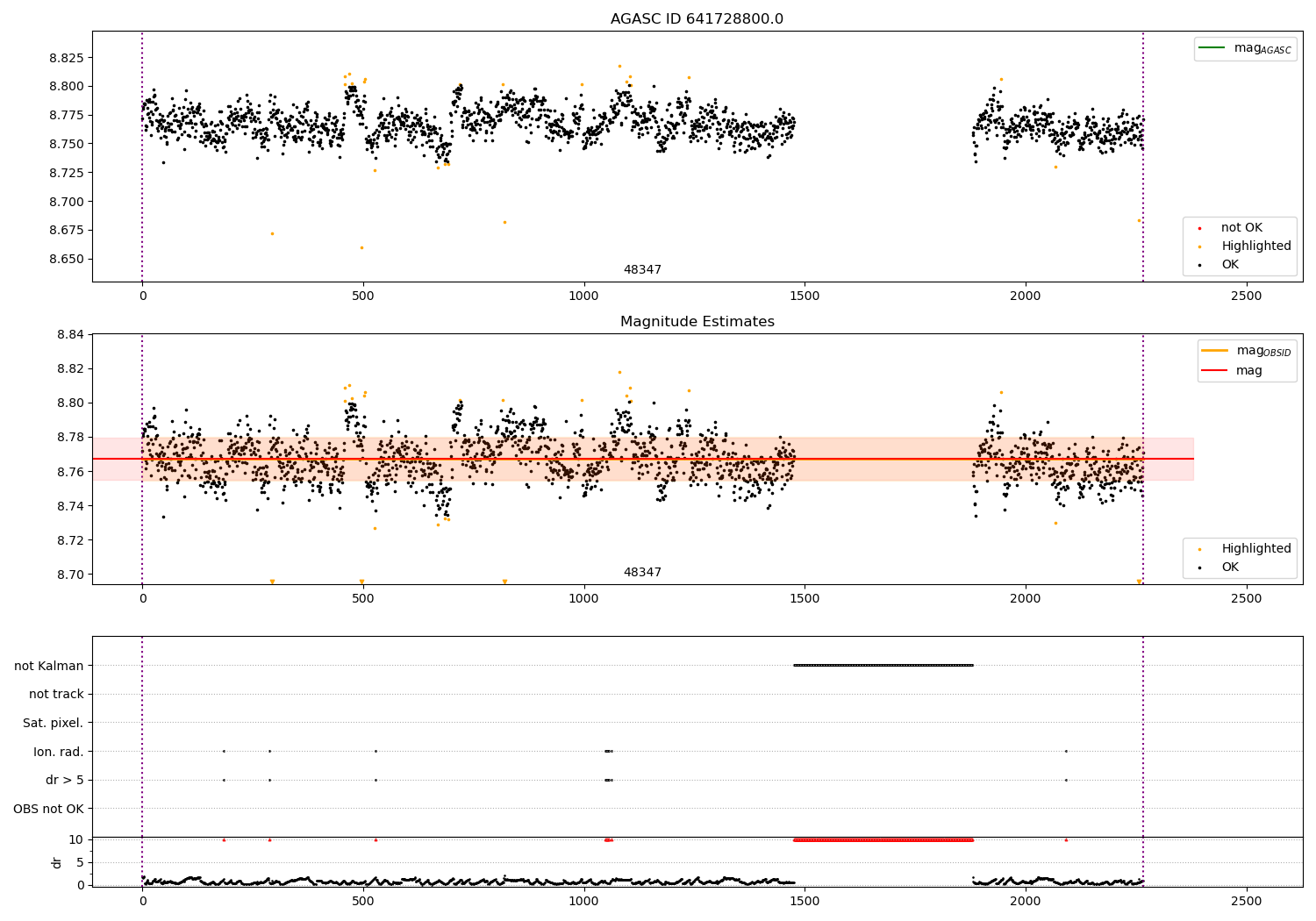Click the "2500" x-axis tick under Magnitude Estimates

click(1247, 599)
